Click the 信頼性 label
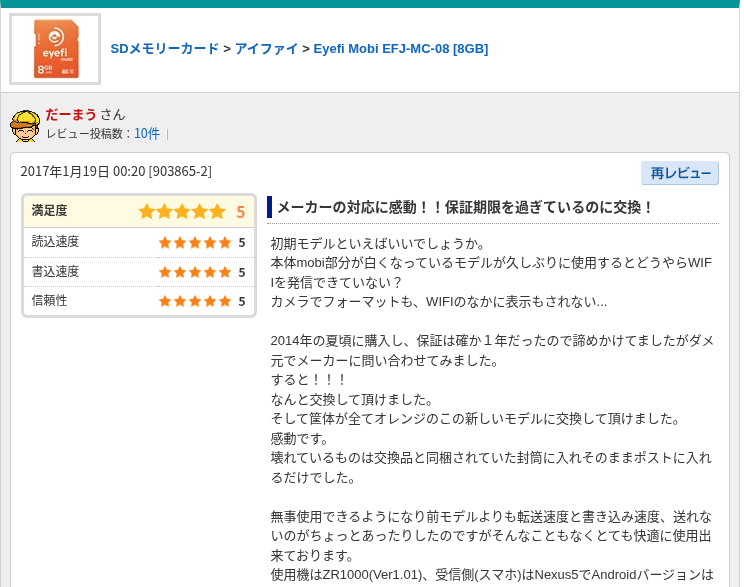 (x=49, y=300)
